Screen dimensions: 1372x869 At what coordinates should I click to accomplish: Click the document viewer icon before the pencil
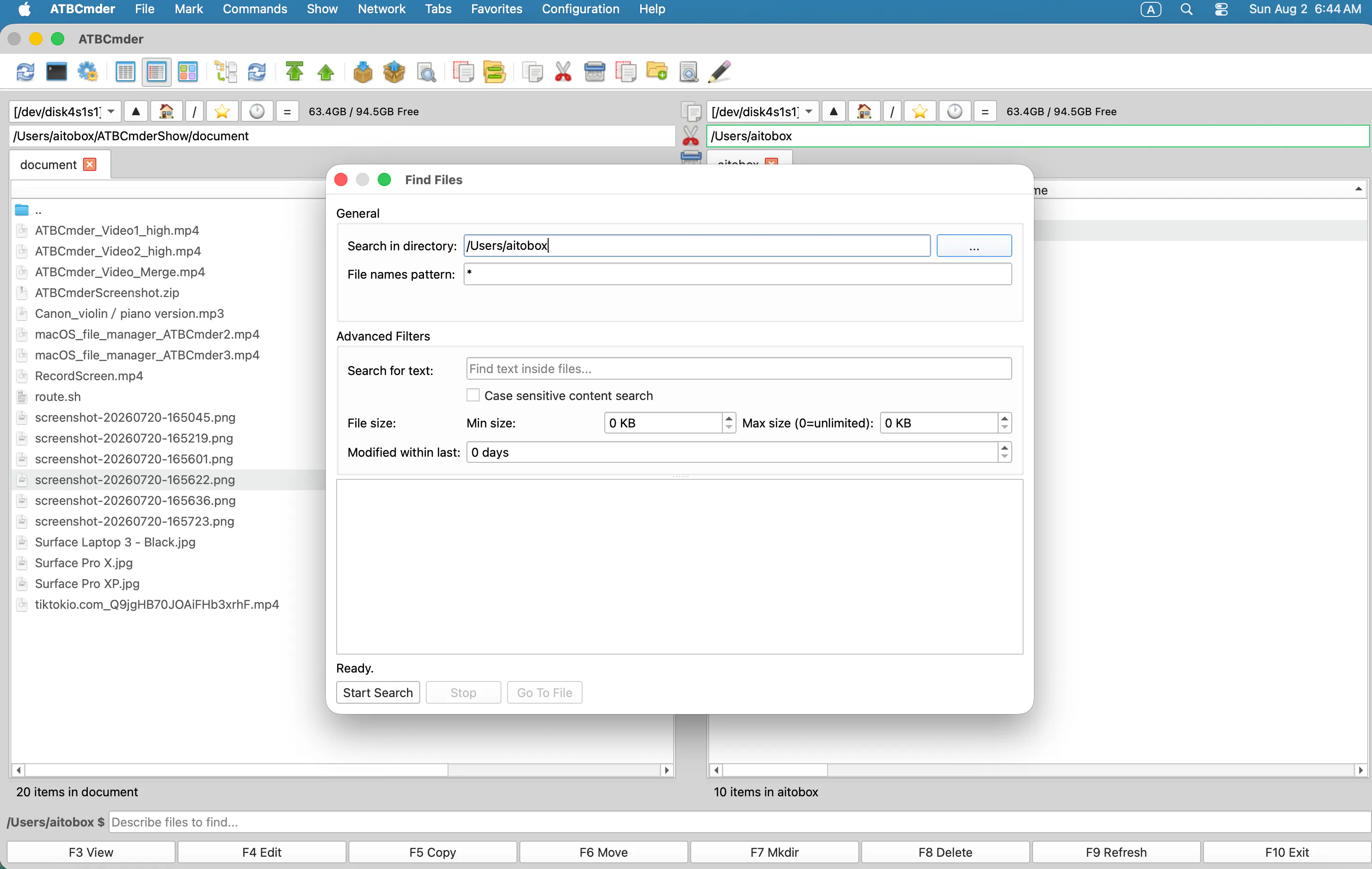click(689, 72)
